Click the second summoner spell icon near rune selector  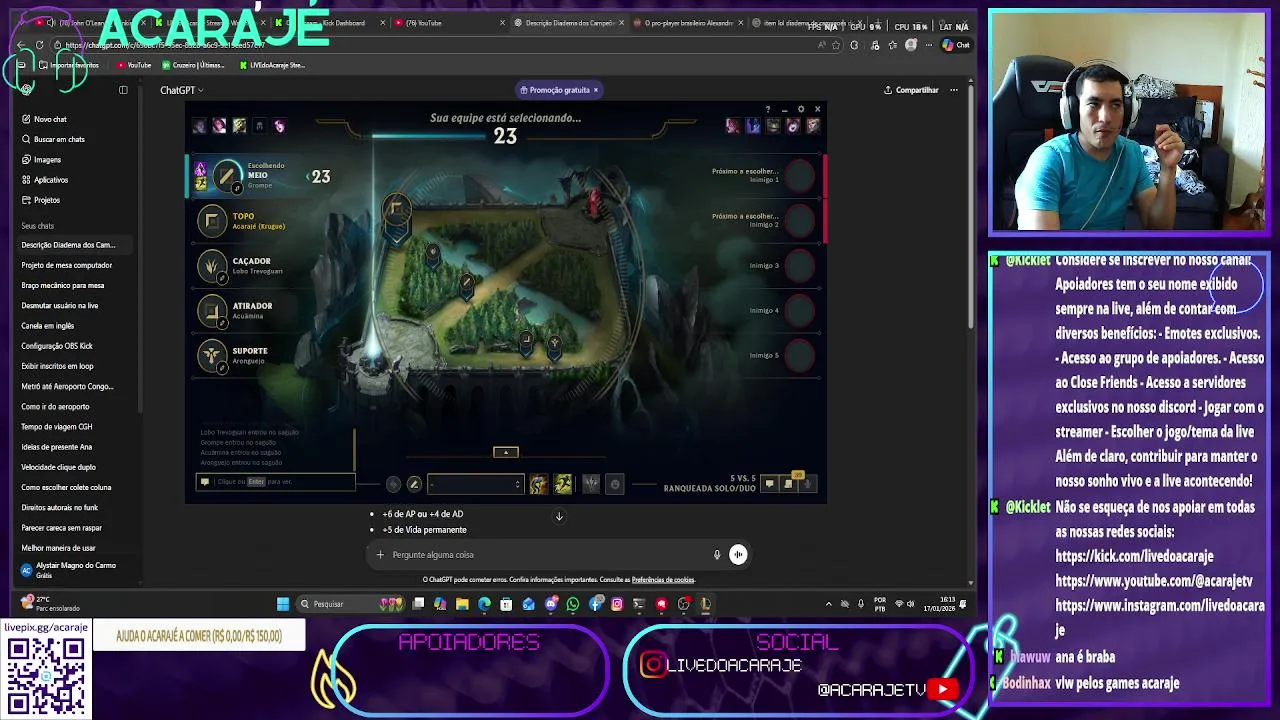coord(562,484)
